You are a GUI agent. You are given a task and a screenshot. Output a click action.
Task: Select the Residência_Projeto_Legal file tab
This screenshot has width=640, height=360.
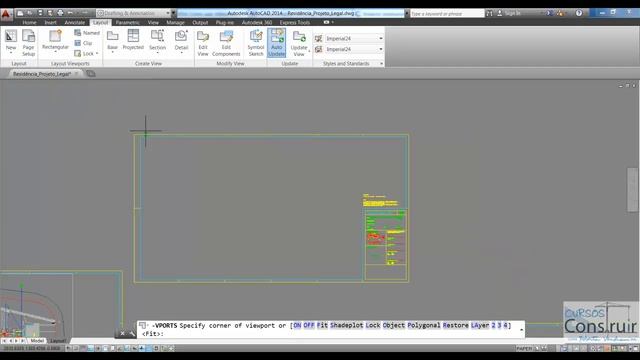click(42, 74)
